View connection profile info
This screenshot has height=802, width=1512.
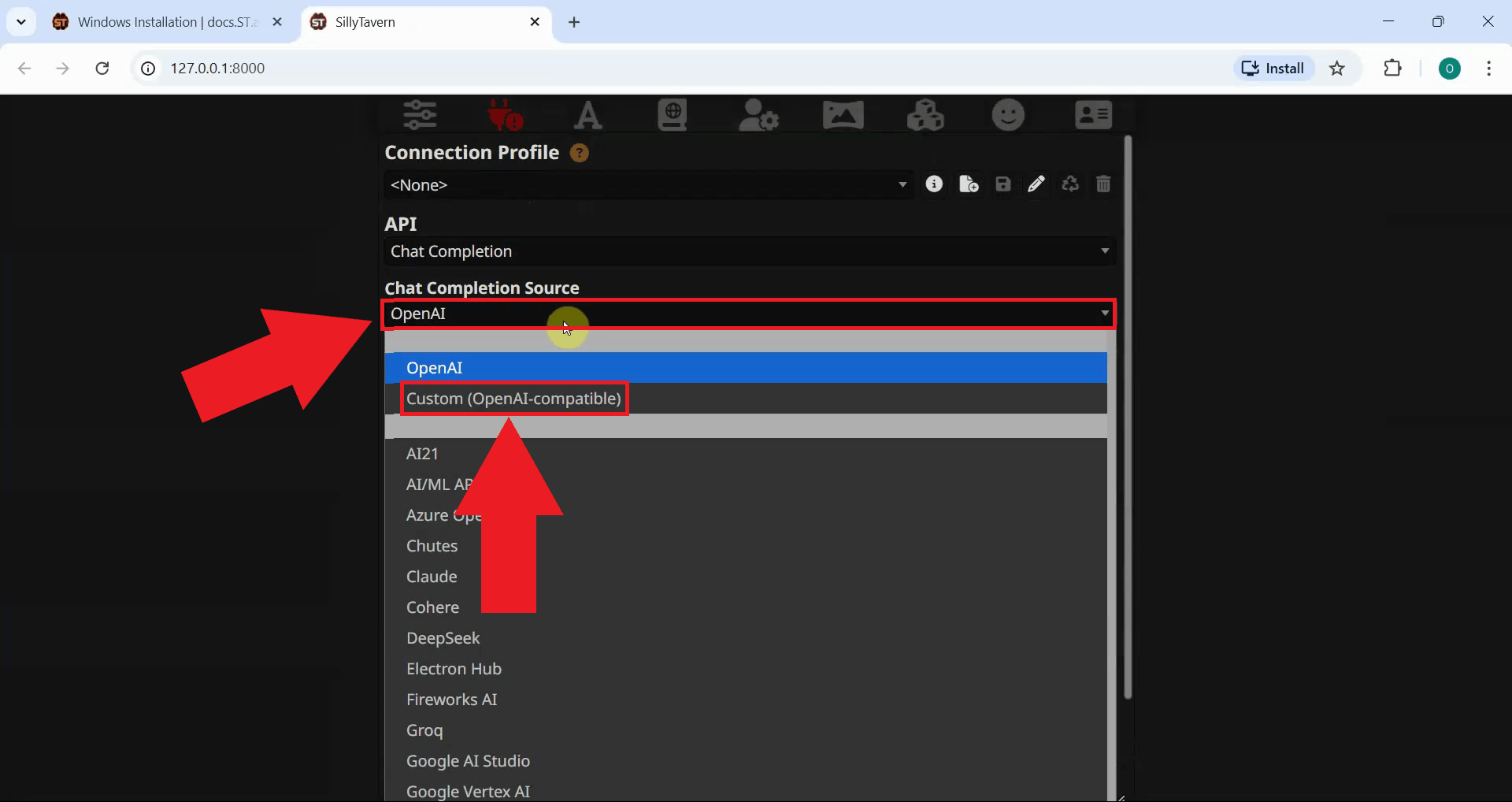pos(934,184)
